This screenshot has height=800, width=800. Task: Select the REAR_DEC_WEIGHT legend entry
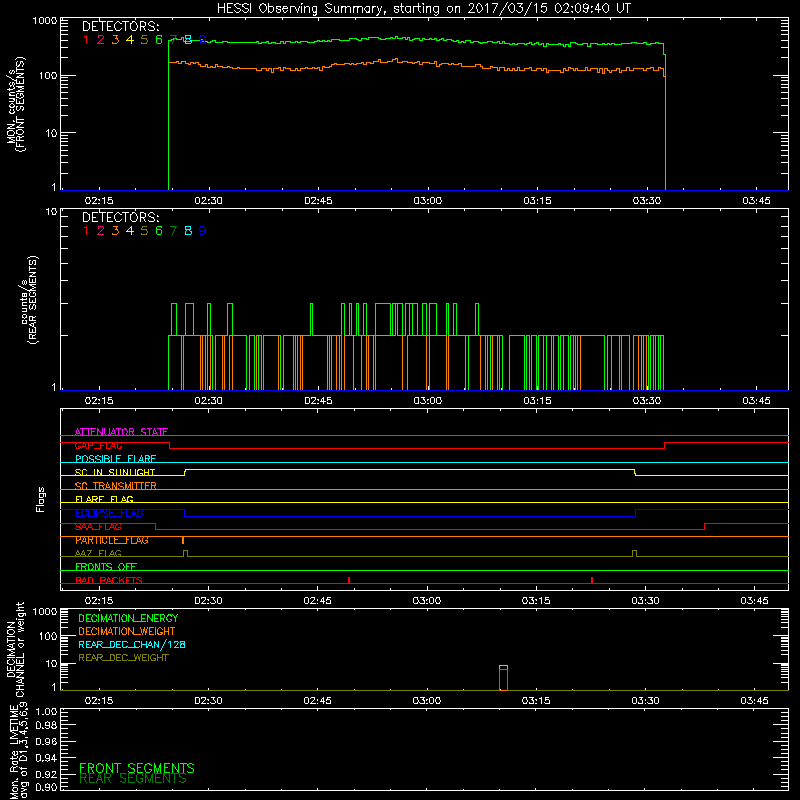(x=123, y=658)
